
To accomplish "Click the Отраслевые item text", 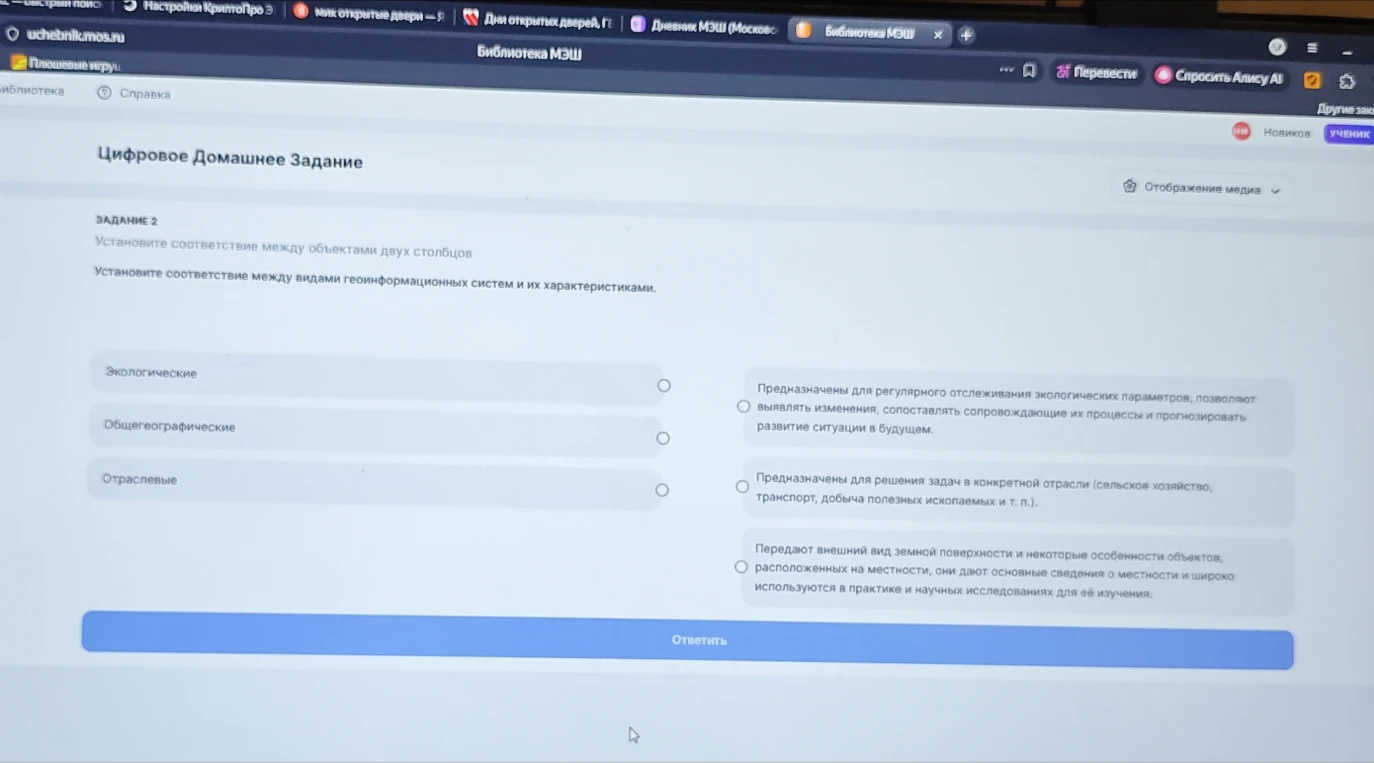I will (139, 479).
